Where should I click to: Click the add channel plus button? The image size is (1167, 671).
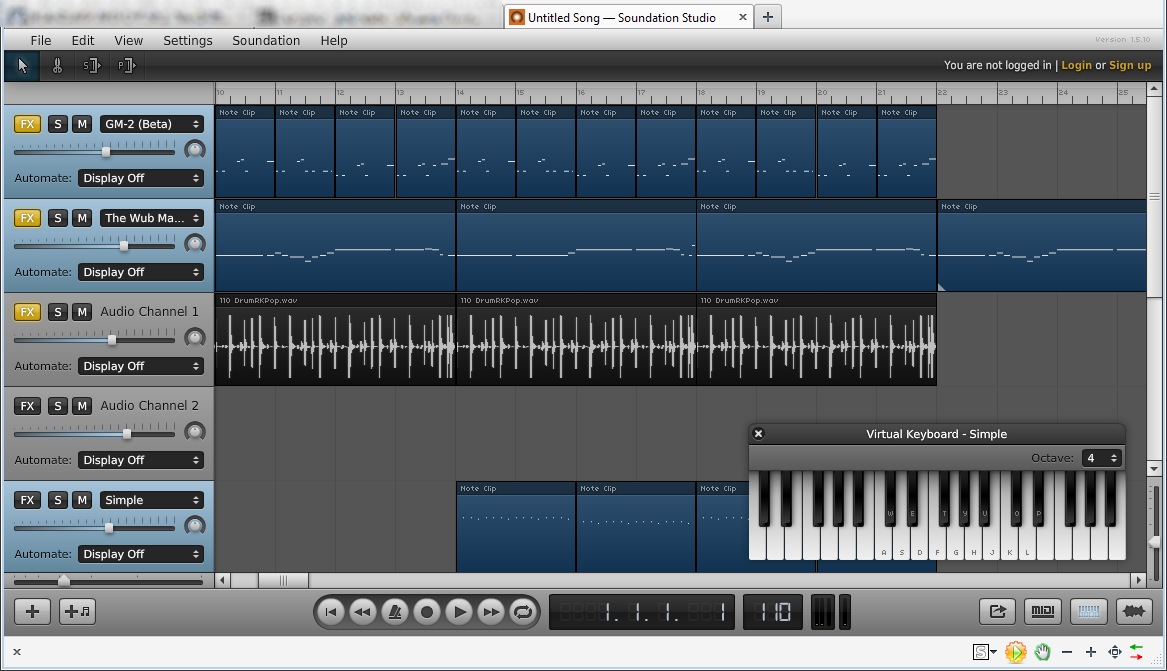[x=32, y=611]
